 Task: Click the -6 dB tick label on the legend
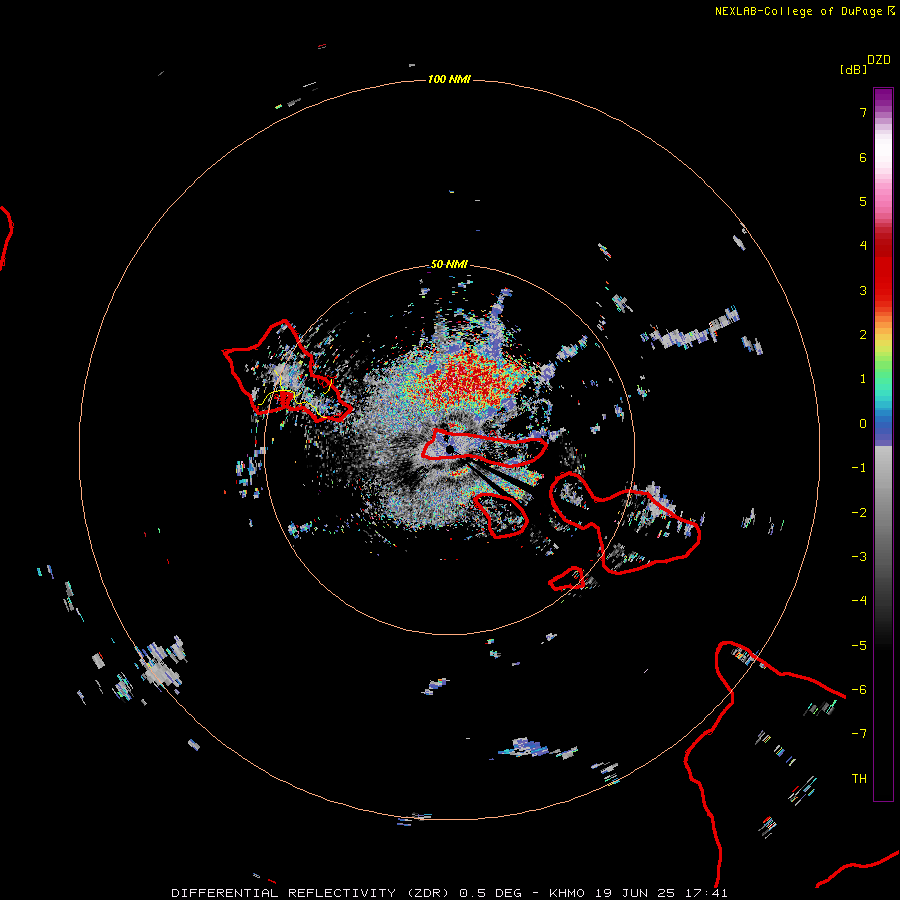point(859,690)
